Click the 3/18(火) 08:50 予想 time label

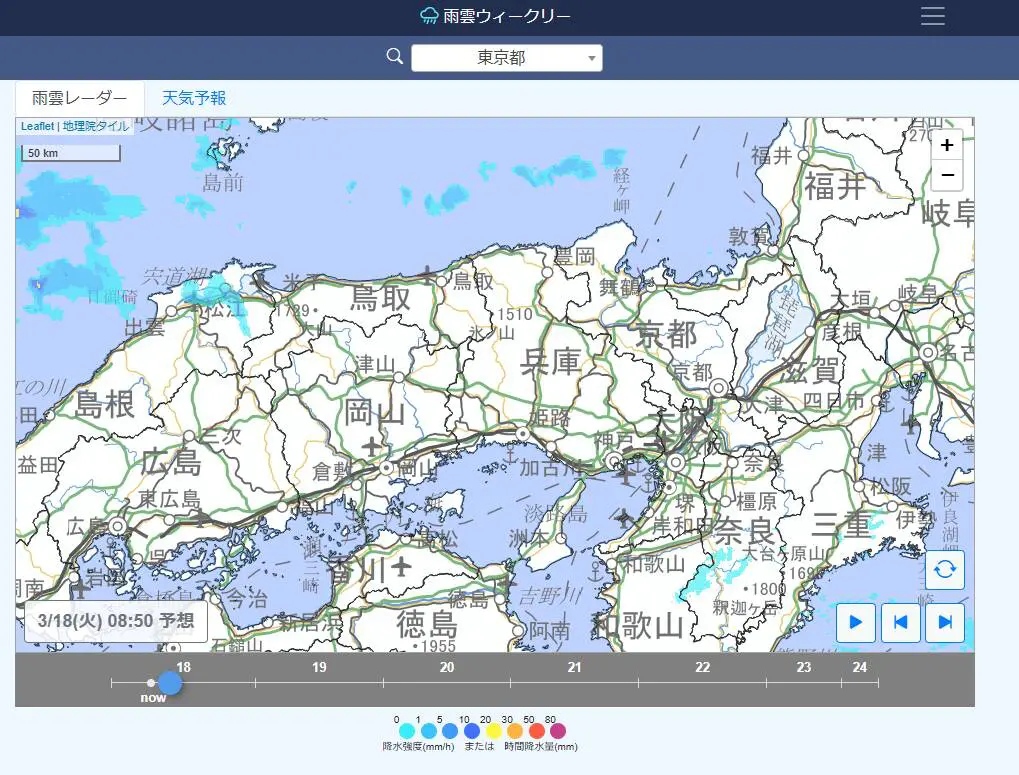pos(116,621)
